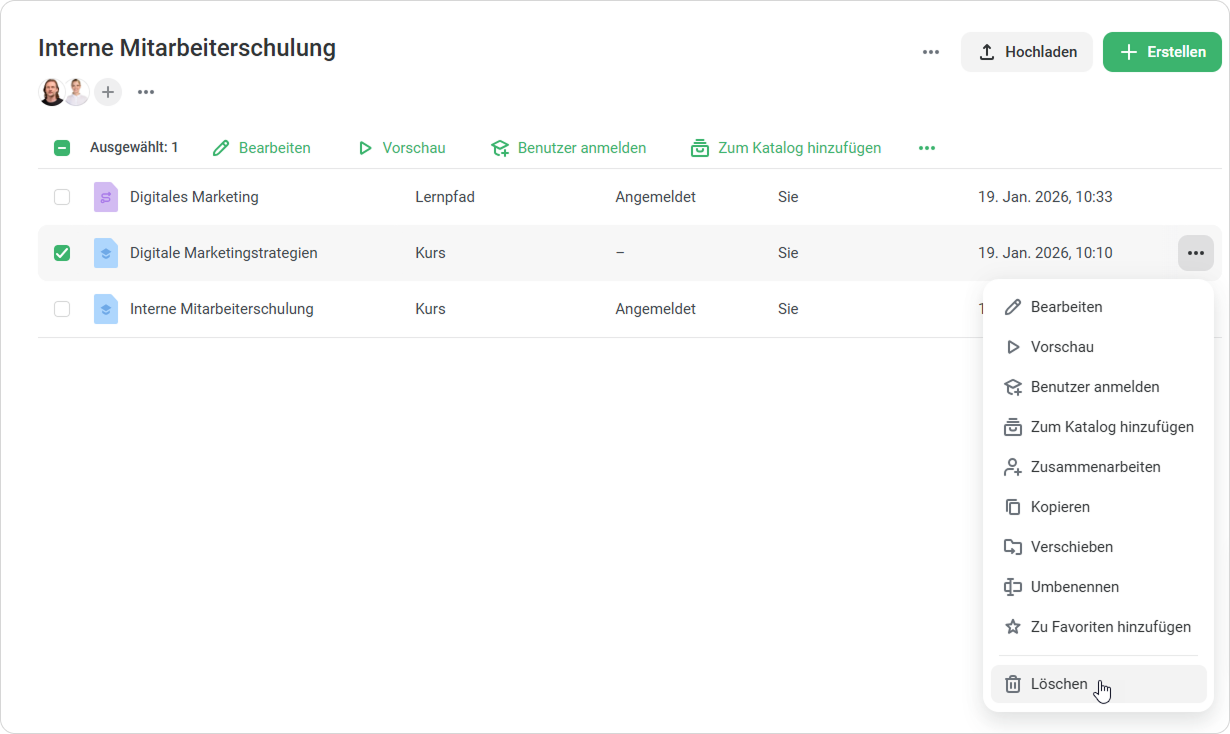Click the blue course icon for Interne Mitarbeiterschulung
Image resolution: width=1230 pixels, height=734 pixels.
coord(105,309)
